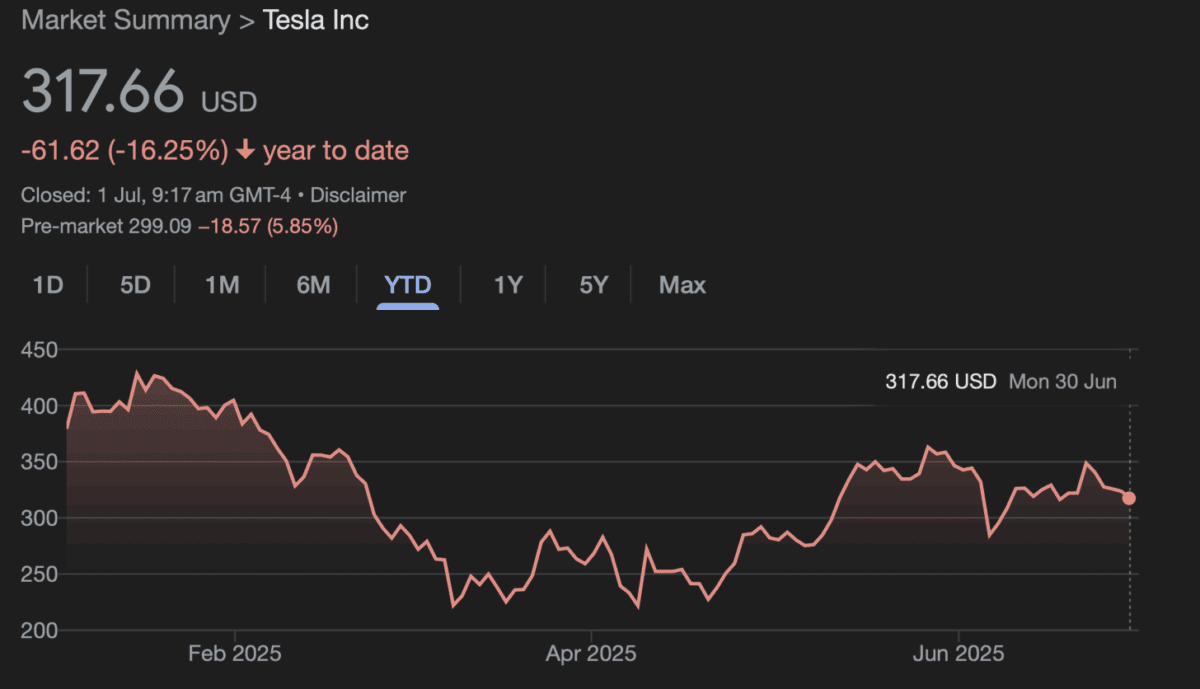
Task: Click the Apr 2025 axis label
Action: pos(591,655)
